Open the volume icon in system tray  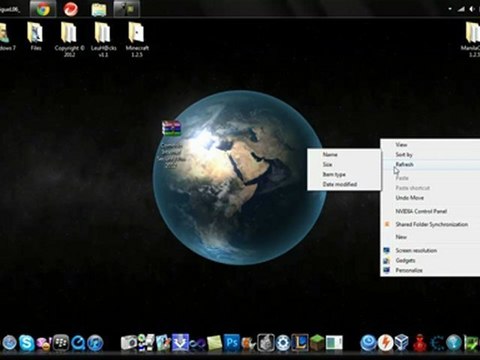point(472,9)
